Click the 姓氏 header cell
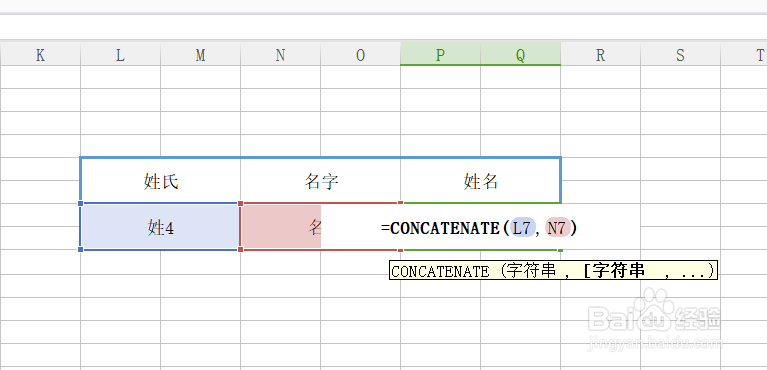 pos(160,181)
